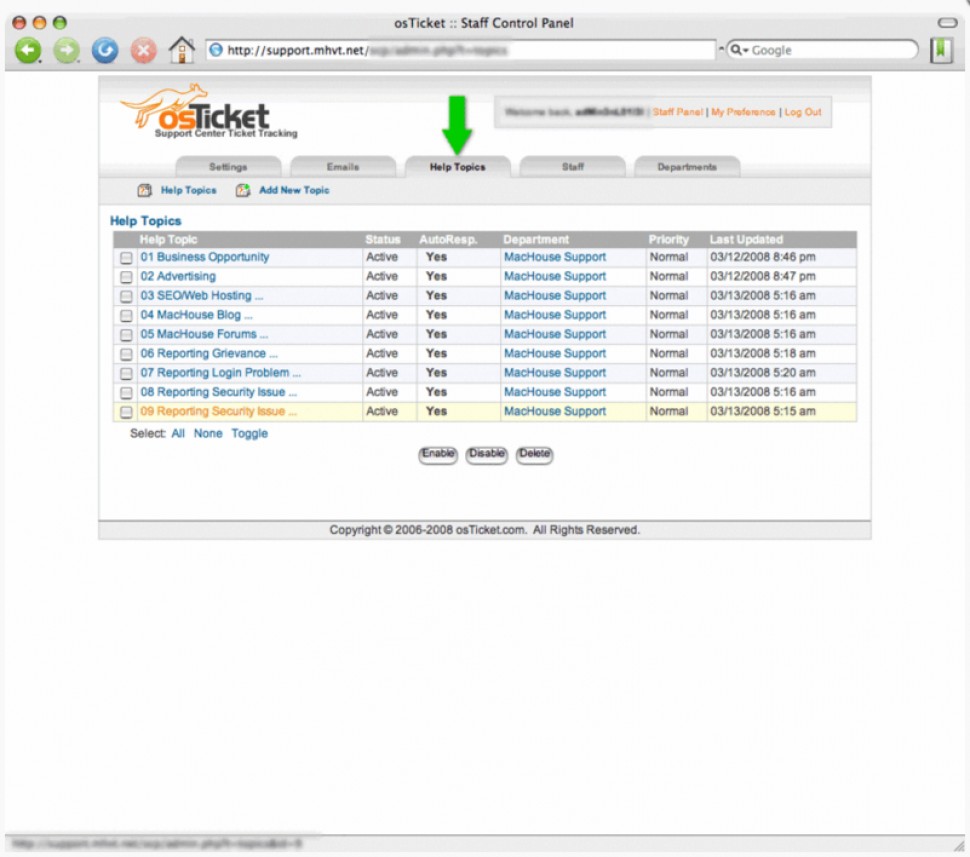This screenshot has width=970, height=857.
Task: Click the browser Forward arrow button
Action: [x=67, y=50]
